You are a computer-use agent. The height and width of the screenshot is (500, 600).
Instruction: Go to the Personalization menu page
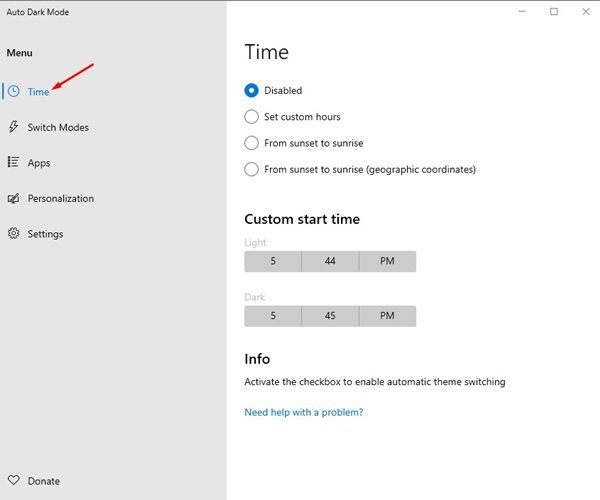pyautogui.click(x=61, y=199)
